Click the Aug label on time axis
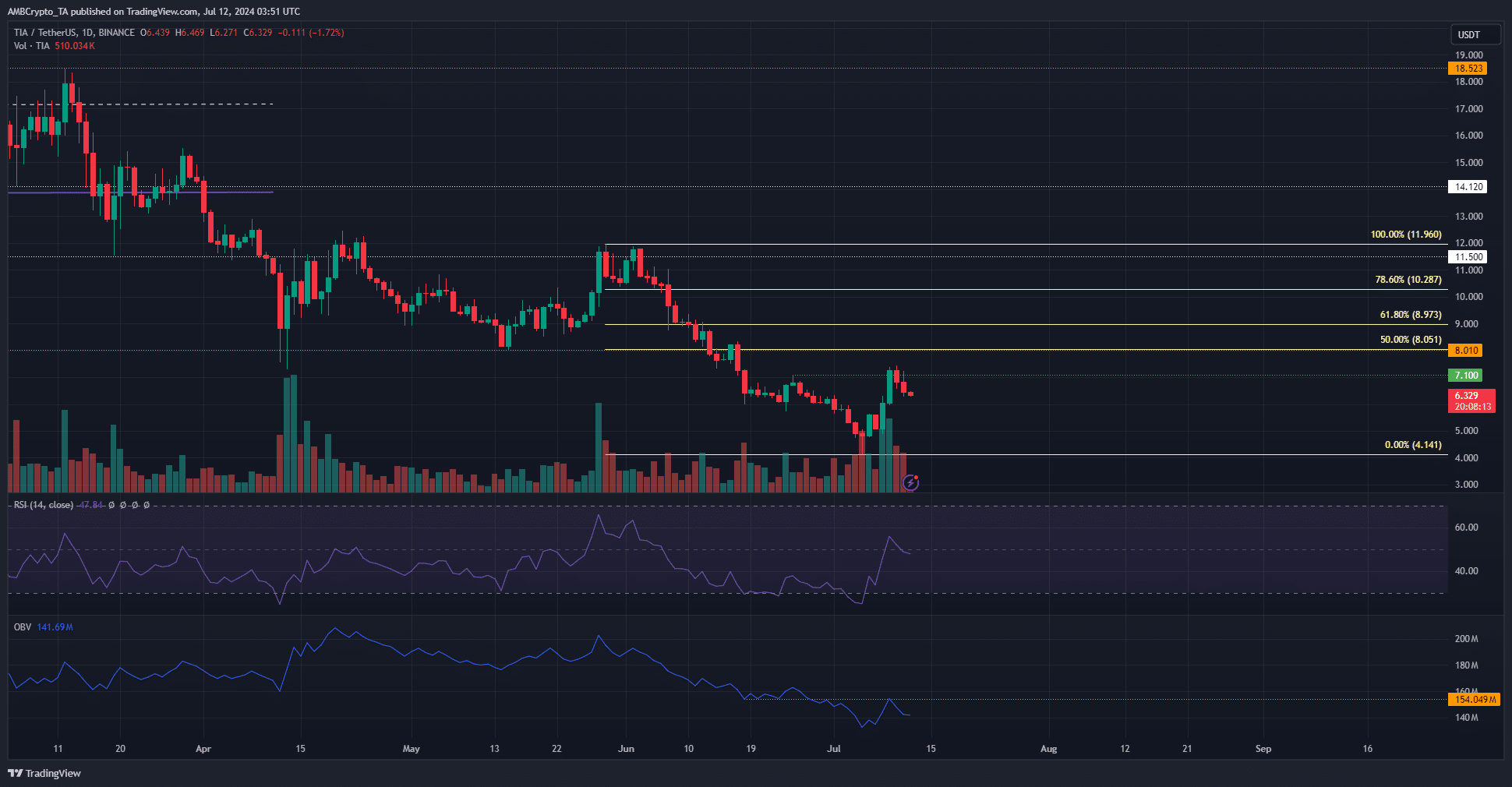Image resolution: width=1512 pixels, height=787 pixels. click(x=1049, y=749)
